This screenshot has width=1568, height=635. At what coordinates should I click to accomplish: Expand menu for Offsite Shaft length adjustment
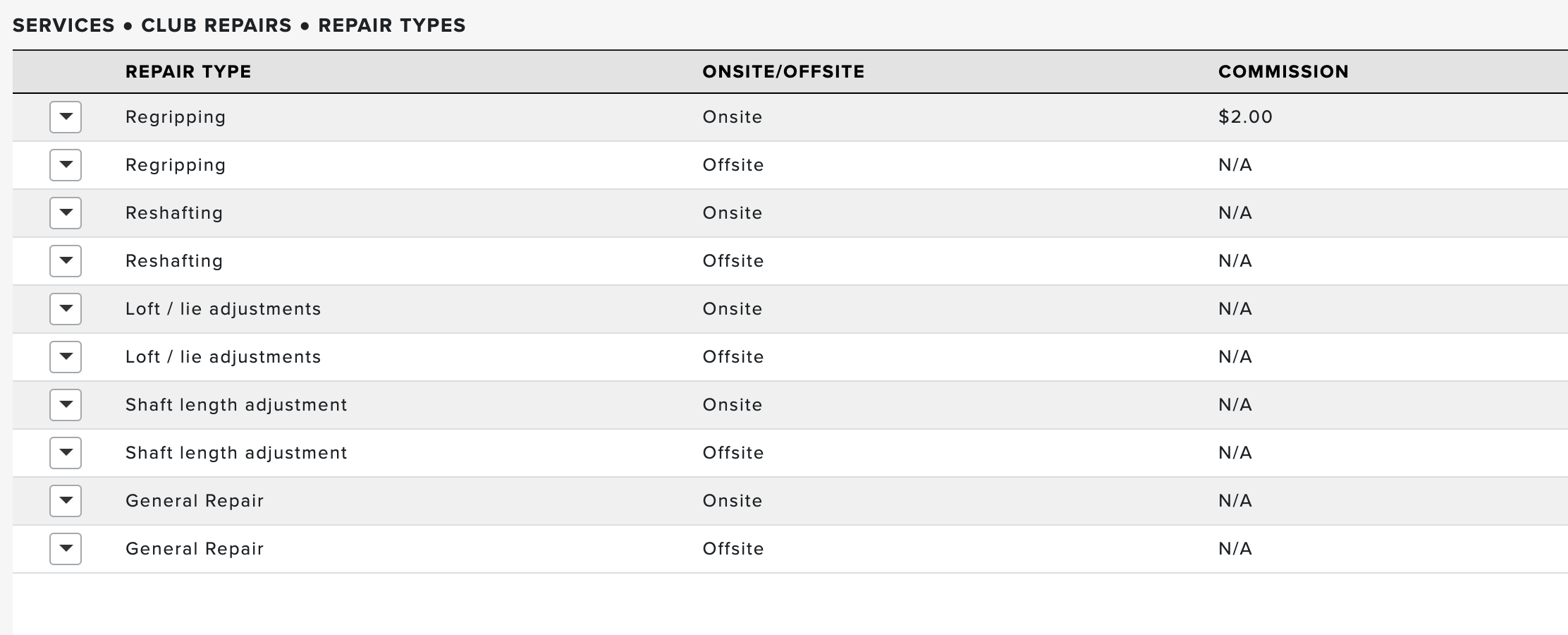(x=66, y=453)
